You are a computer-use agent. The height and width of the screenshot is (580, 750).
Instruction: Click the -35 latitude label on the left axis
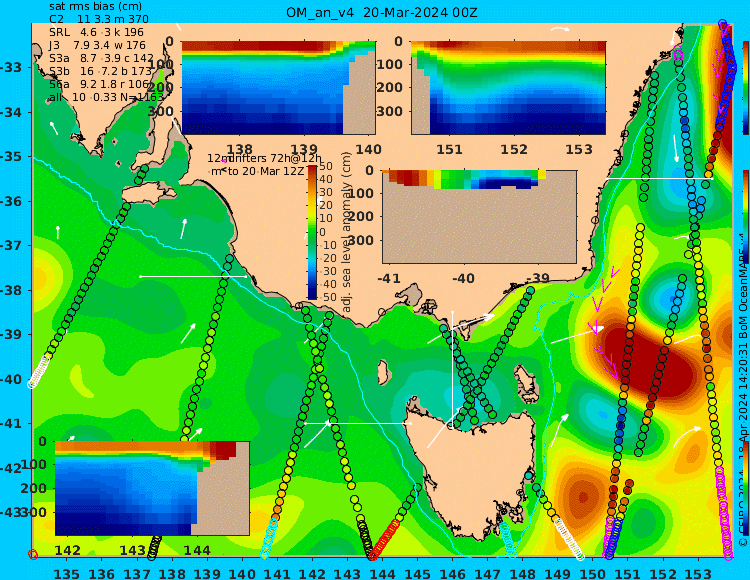click(x=11, y=156)
